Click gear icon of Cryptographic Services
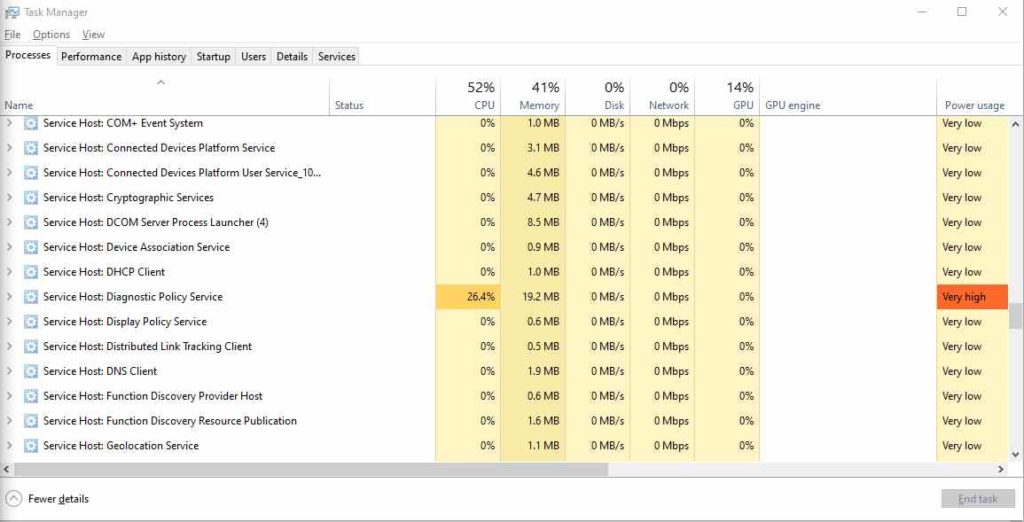1024x522 pixels. coord(31,197)
